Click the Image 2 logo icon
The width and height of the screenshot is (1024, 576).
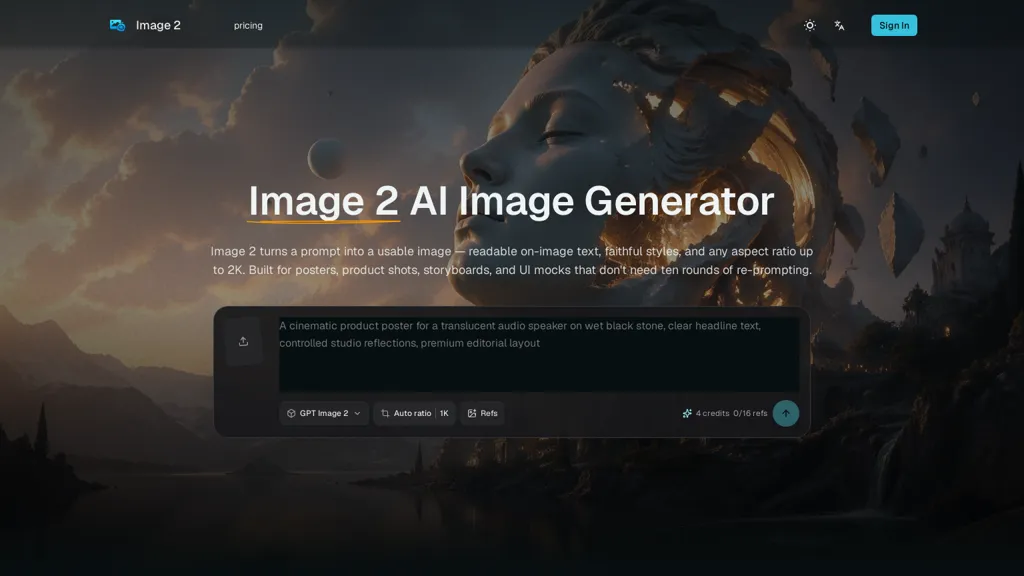(x=118, y=25)
